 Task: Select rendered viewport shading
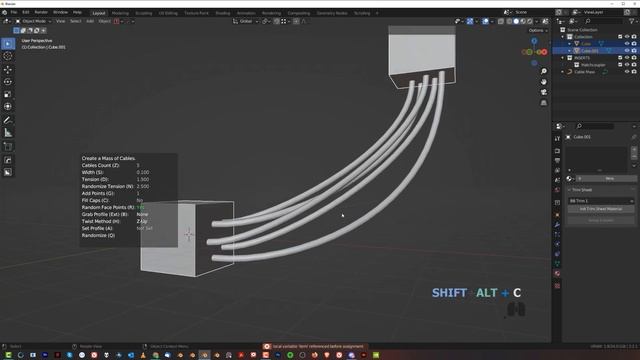click(x=530, y=21)
